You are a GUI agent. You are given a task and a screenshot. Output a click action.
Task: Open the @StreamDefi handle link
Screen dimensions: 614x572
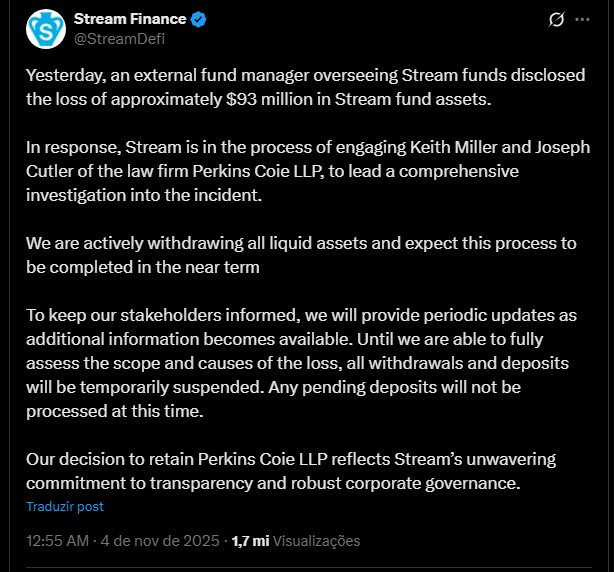click(119, 39)
